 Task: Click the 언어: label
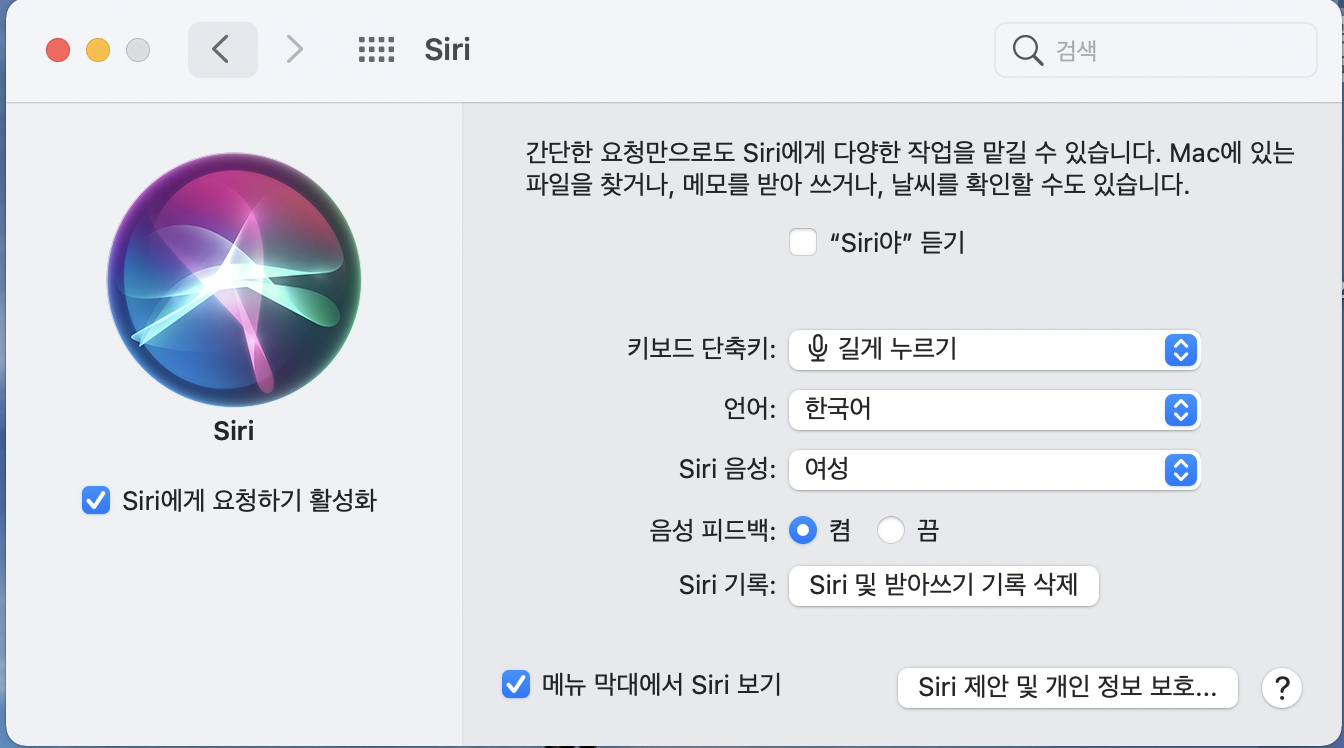click(752, 410)
